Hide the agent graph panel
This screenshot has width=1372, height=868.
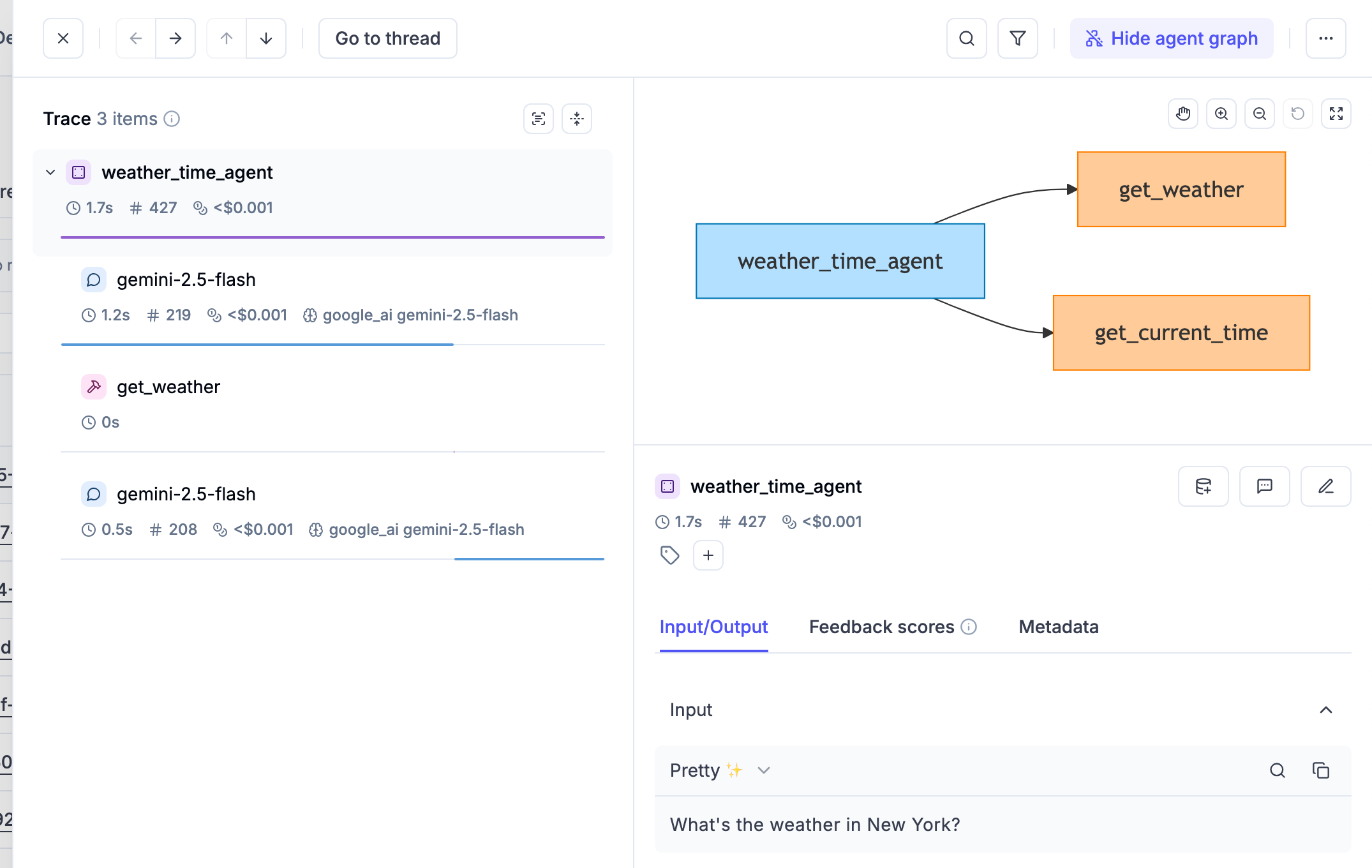tap(1171, 38)
